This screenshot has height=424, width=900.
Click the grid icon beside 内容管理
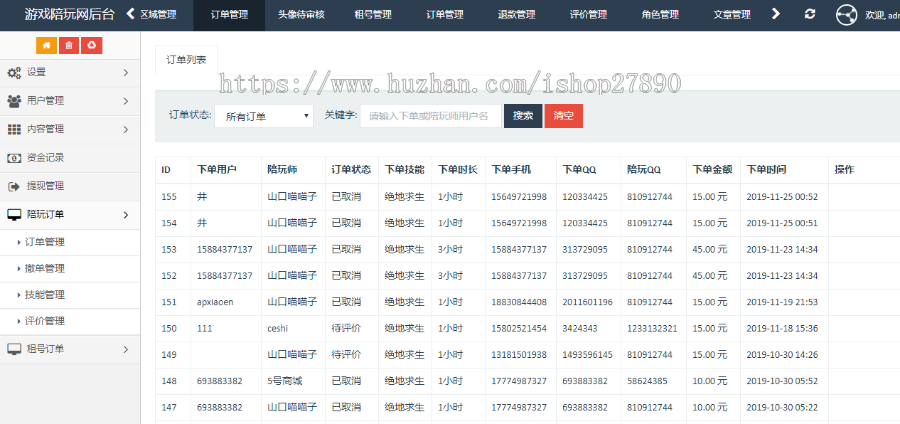tap(14, 130)
